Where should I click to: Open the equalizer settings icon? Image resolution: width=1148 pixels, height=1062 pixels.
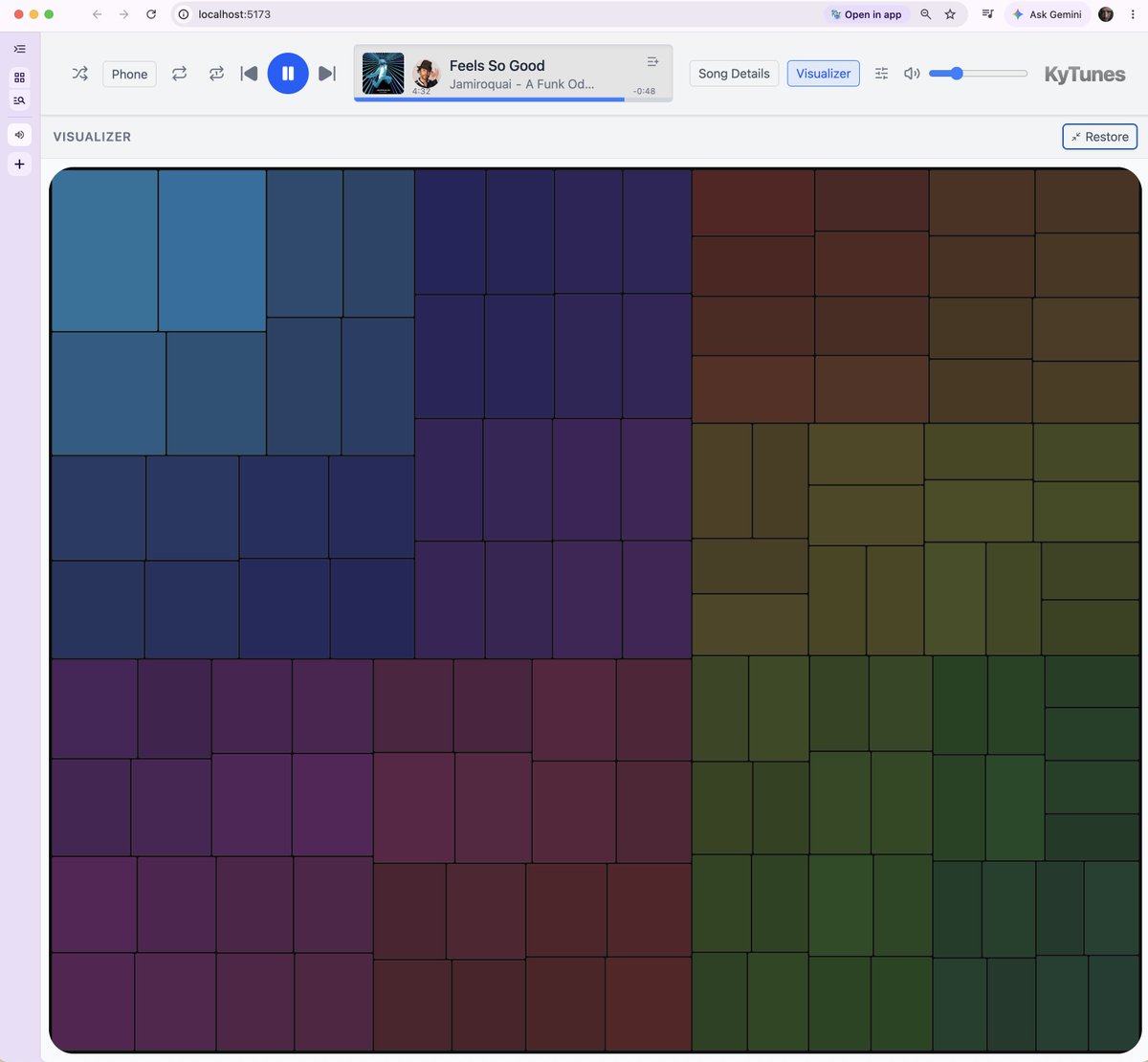[881, 74]
